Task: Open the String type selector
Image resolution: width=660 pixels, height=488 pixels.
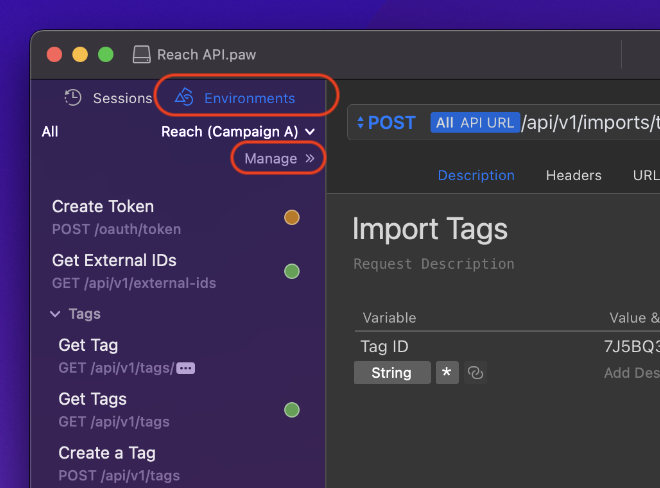Action: point(392,373)
